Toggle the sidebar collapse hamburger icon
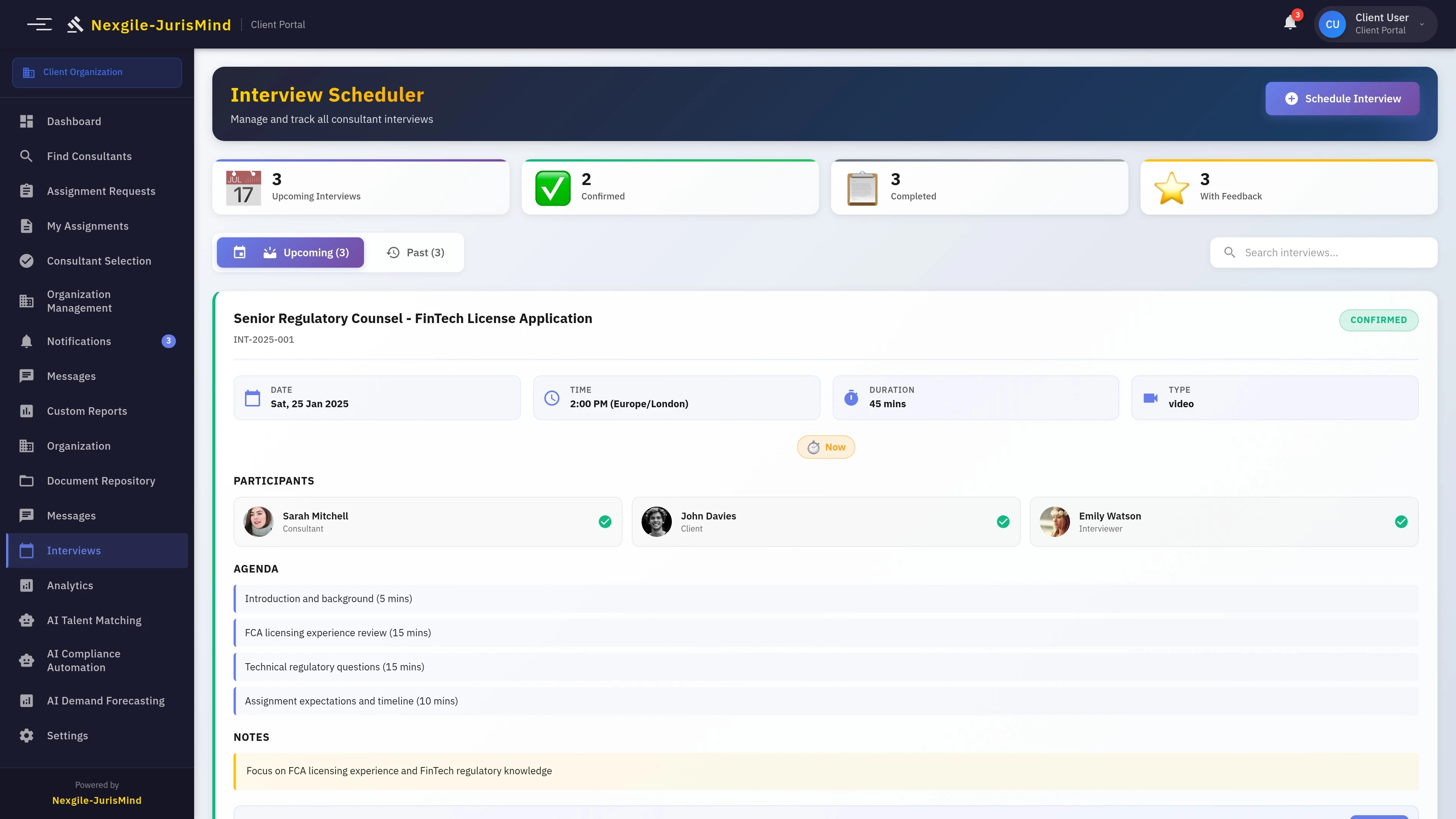 40,24
